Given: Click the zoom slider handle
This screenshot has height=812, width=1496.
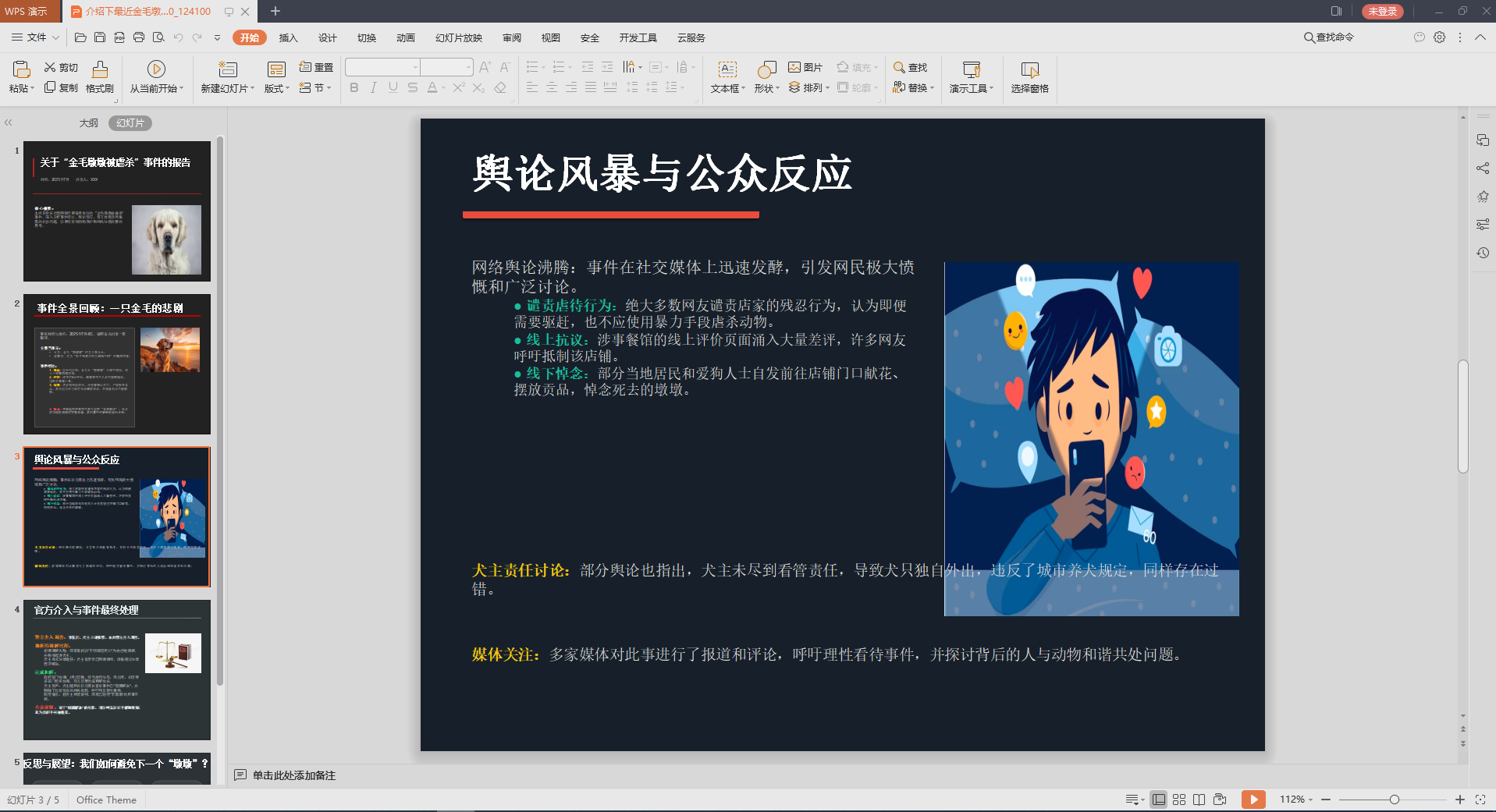Looking at the screenshot, I should [x=1395, y=800].
